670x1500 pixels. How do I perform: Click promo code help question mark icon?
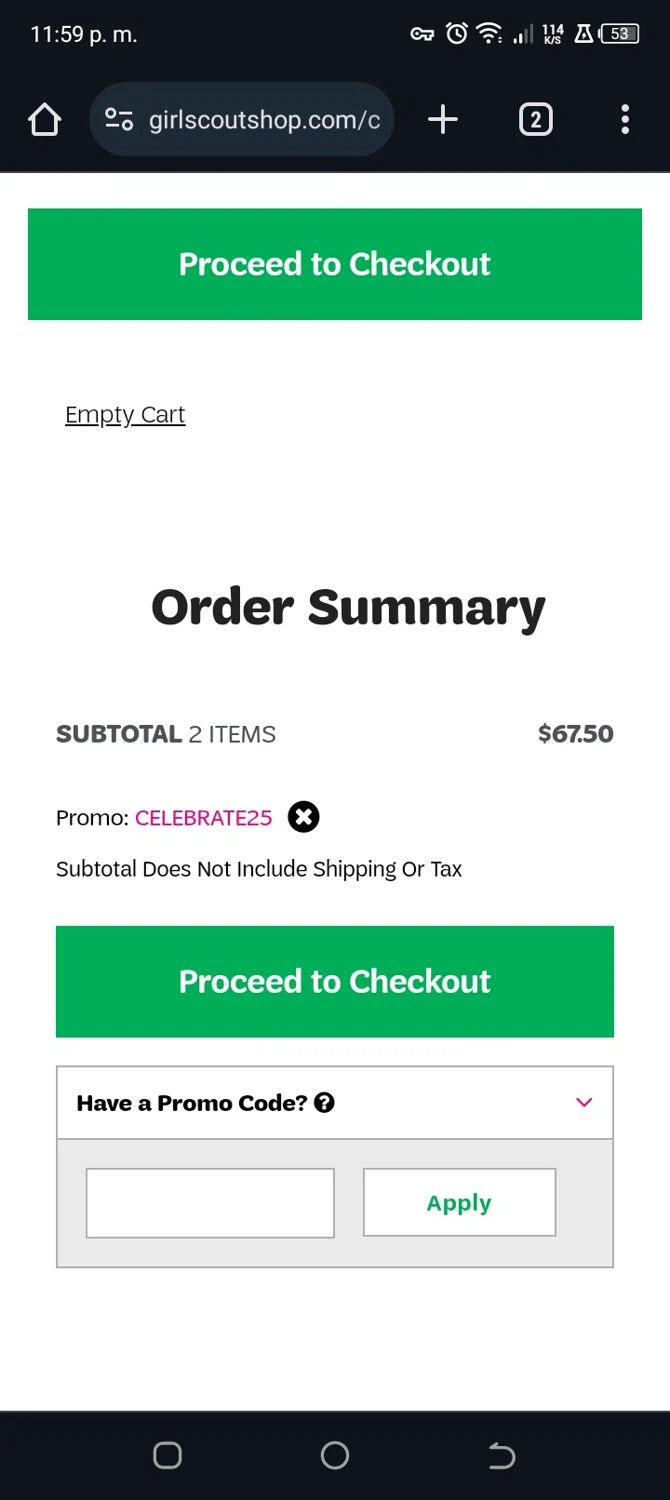coord(324,1103)
